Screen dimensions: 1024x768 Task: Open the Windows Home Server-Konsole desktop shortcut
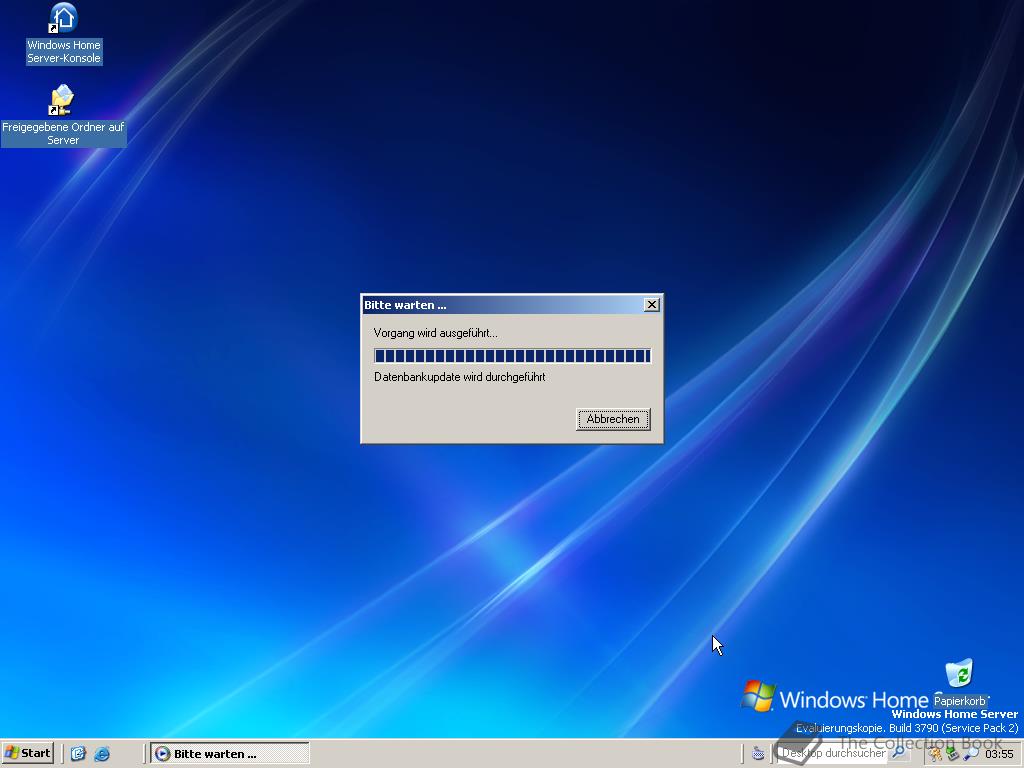[x=63, y=33]
